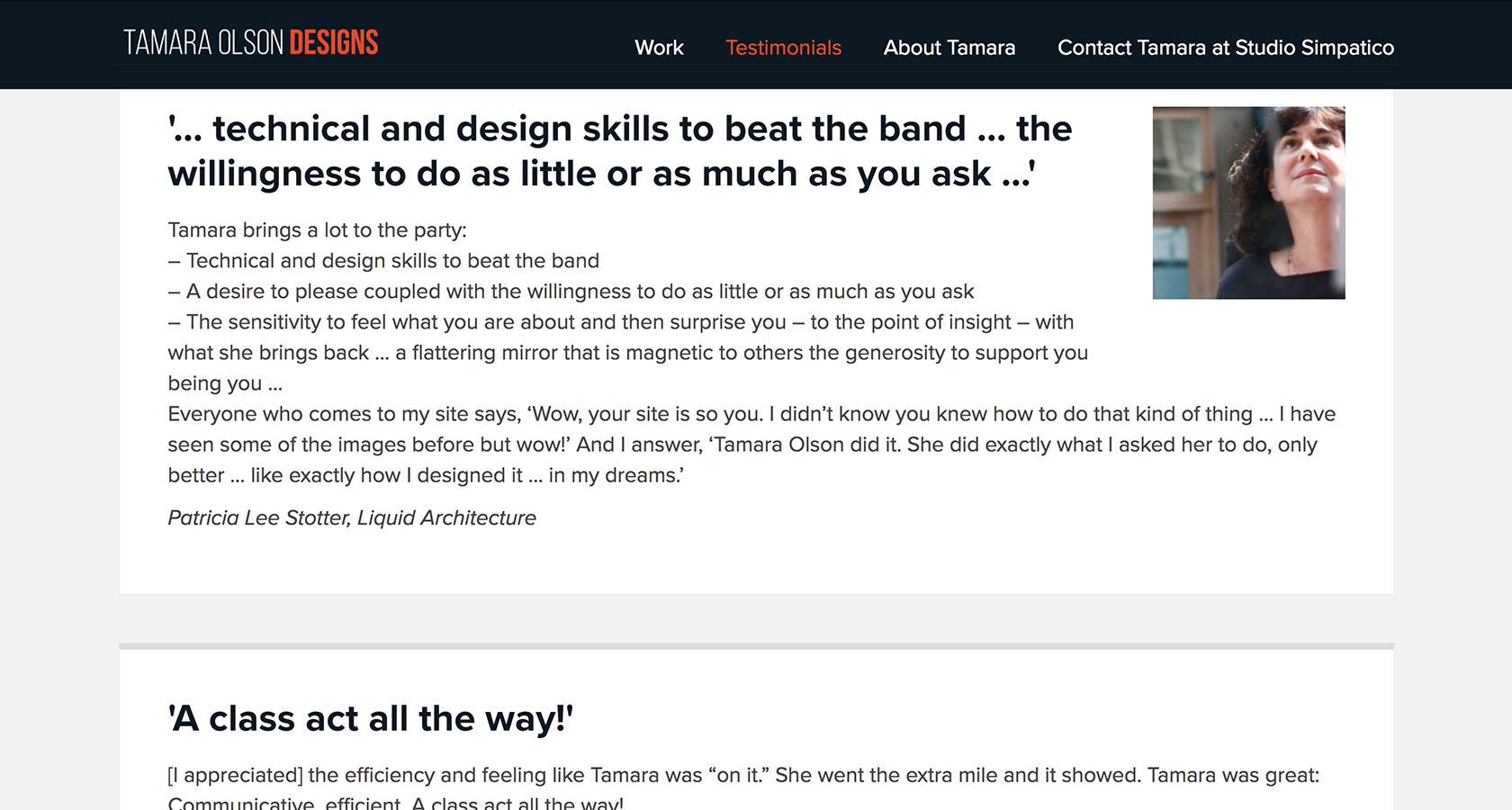The height and width of the screenshot is (810, 1512).
Task: Click the line starting 'The sensitivity to feel'
Action: point(628,353)
